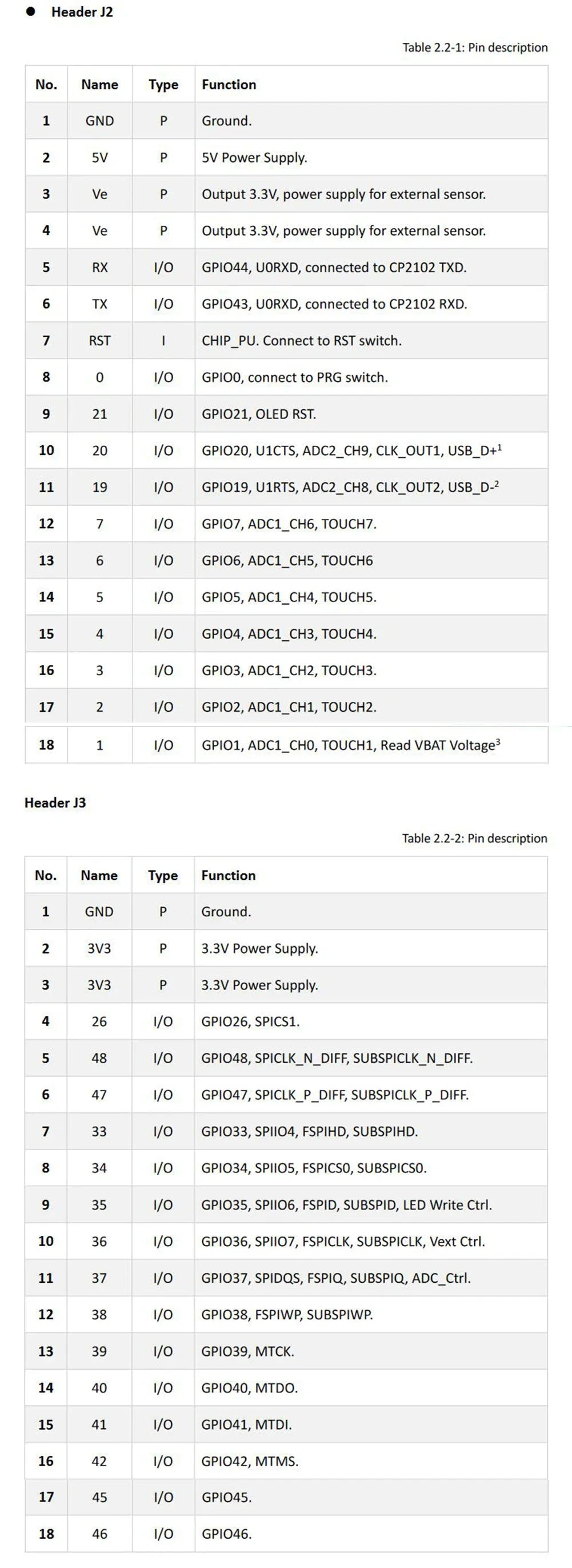572x1568 pixels.
Task: Select the GPIO0 PRG switch function text
Action: pyautogui.click(x=294, y=377)
